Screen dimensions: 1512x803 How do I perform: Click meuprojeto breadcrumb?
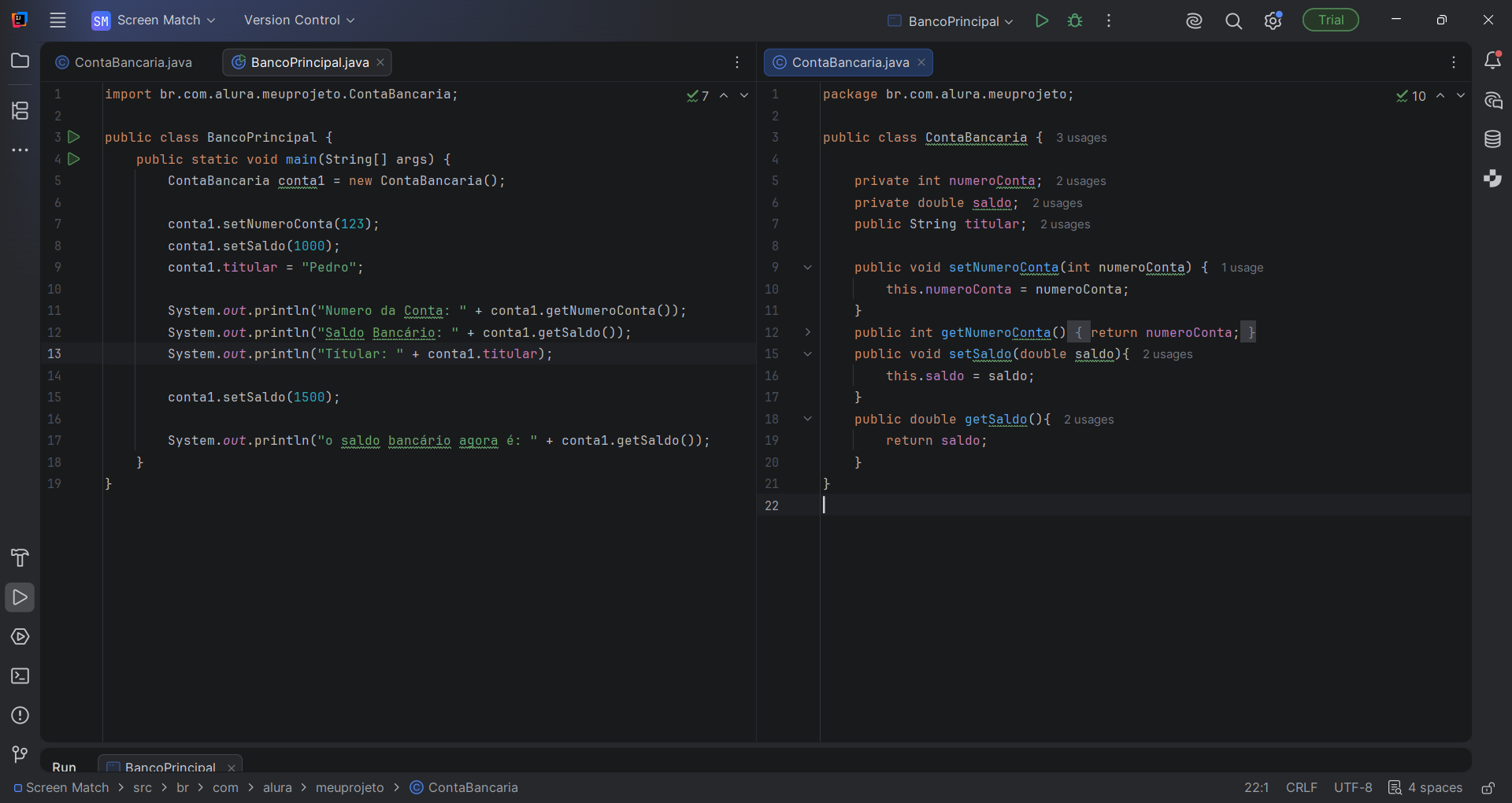coord(350,788)
